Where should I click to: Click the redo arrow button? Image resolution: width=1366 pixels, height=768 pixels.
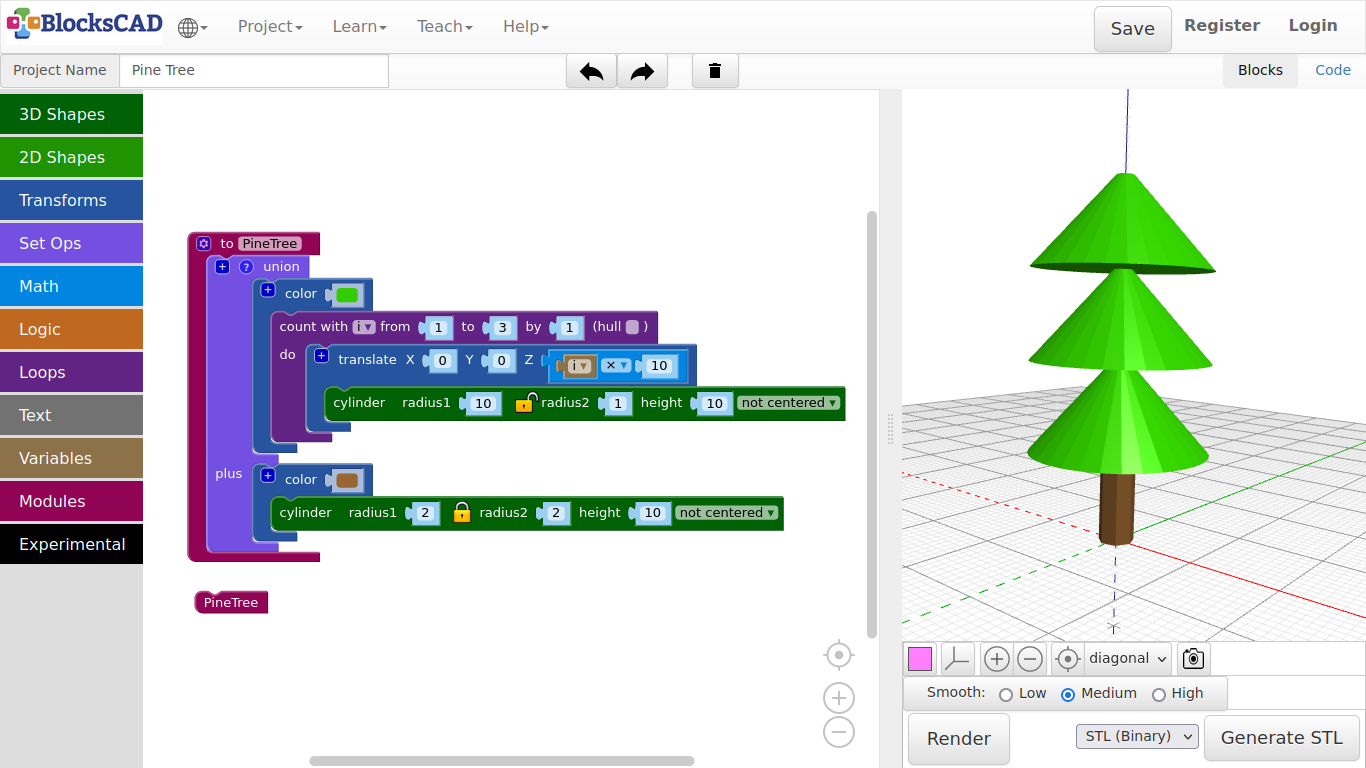642,71
